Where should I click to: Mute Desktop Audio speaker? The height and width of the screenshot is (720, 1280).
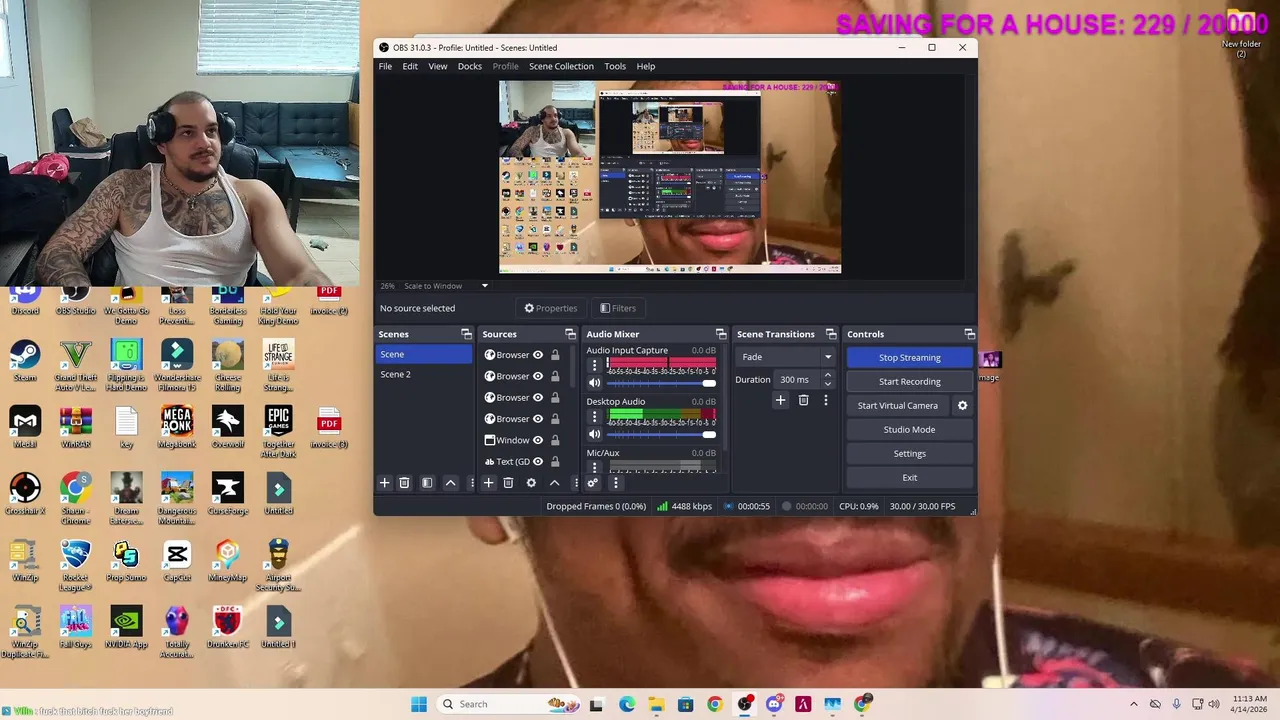pos(594,434)
